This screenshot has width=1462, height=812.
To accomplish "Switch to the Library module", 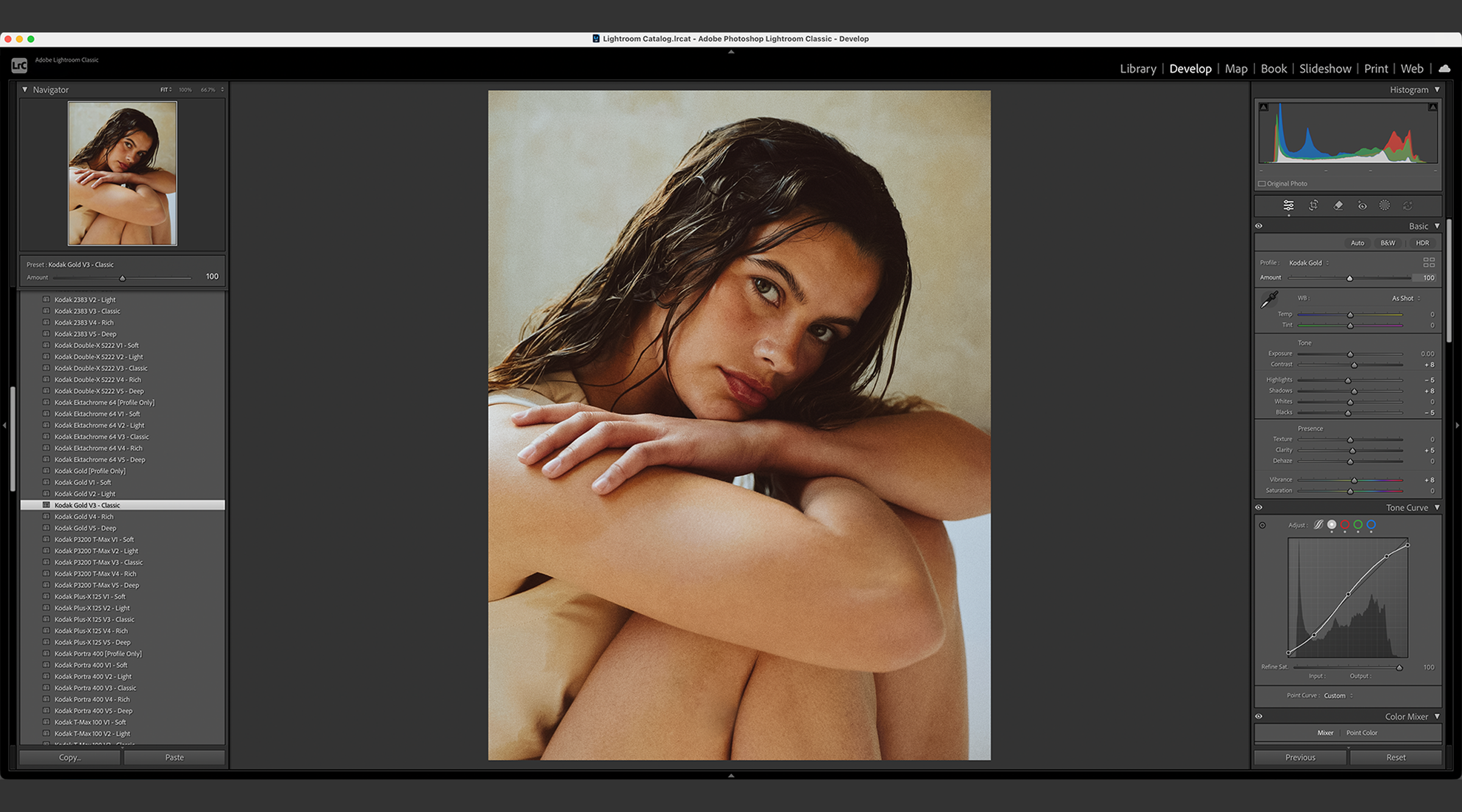I will [1138, 68].
